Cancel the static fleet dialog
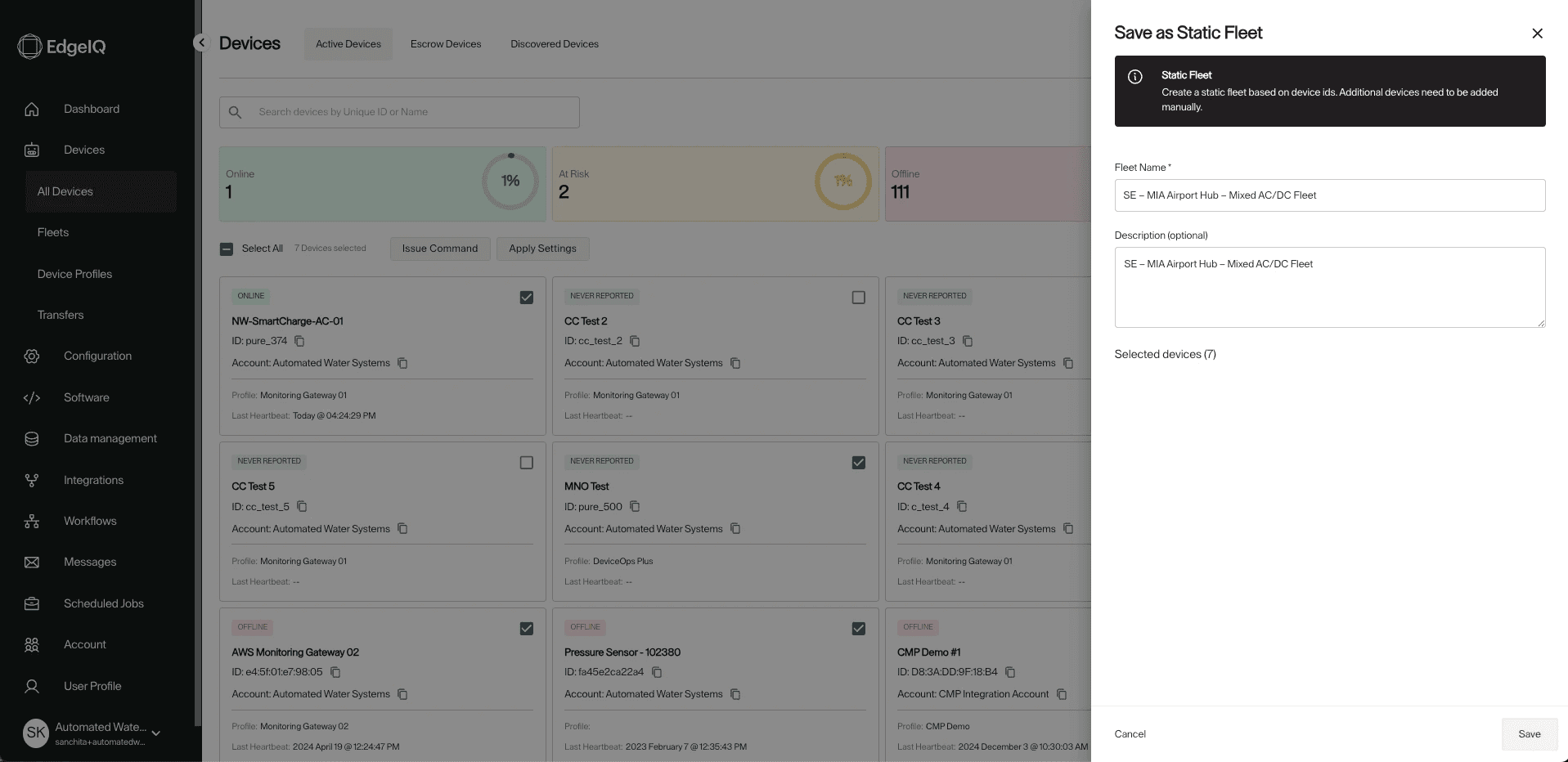This screenshot has height=762, width=1568. point(1130,734)
